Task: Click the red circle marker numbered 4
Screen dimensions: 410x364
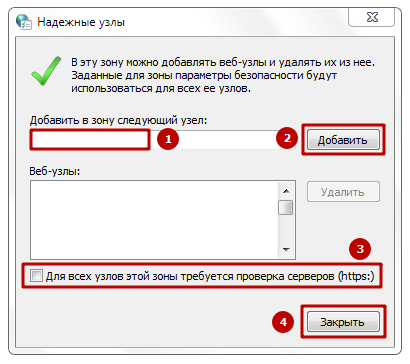Action: tap(283, 322)
